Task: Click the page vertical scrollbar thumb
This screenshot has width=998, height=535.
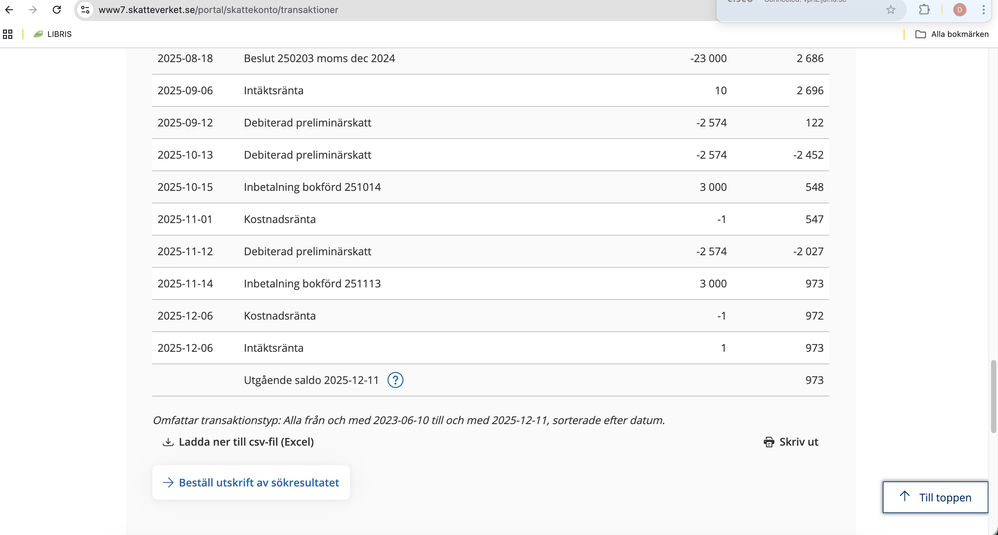Action: [993, 397]
